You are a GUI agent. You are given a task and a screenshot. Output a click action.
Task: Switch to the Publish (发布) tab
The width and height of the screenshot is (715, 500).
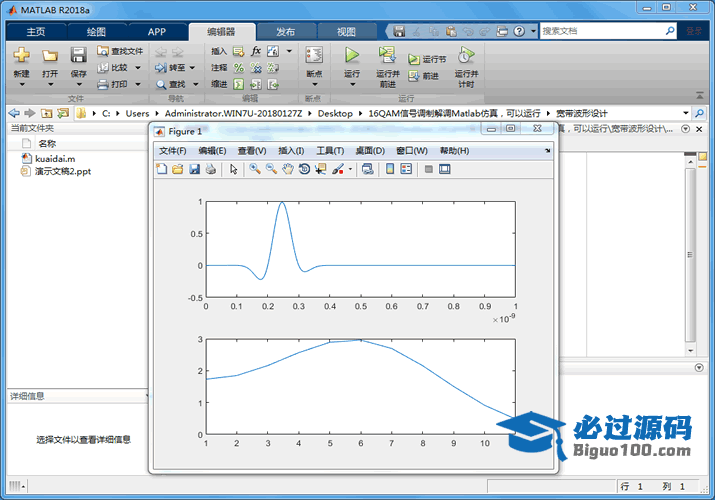click(x=285, y=32)
